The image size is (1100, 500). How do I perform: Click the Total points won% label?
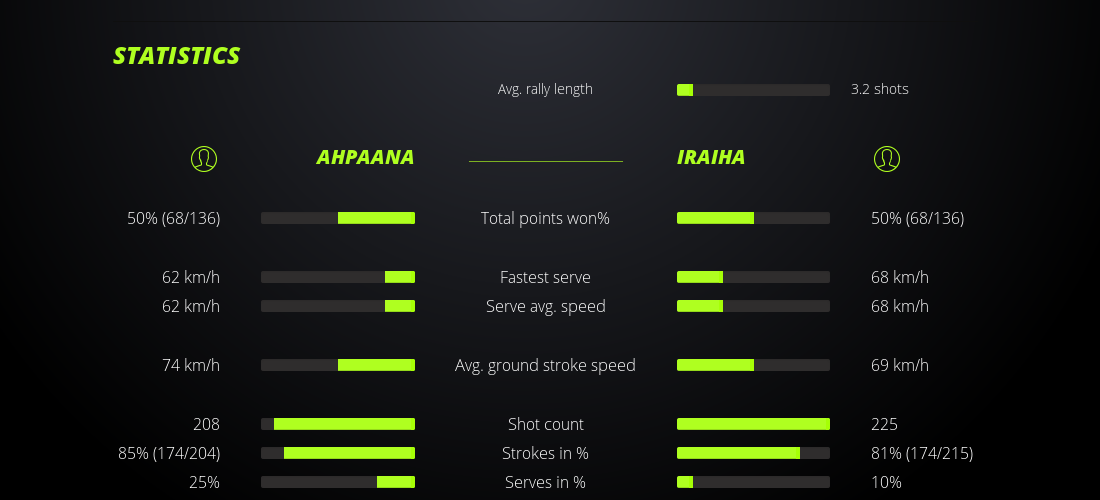click(x=545, y=218)
